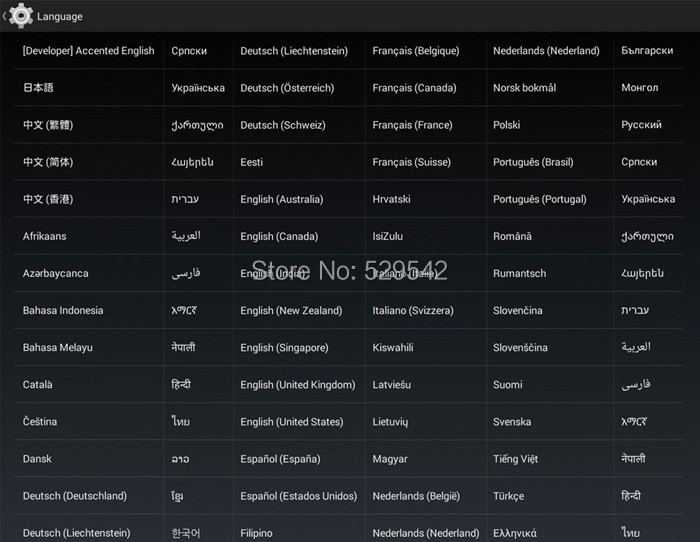Pick Deutsch (Deutschland) as language
This screenshot has height=542, width=700.
(x=75, y=496)
